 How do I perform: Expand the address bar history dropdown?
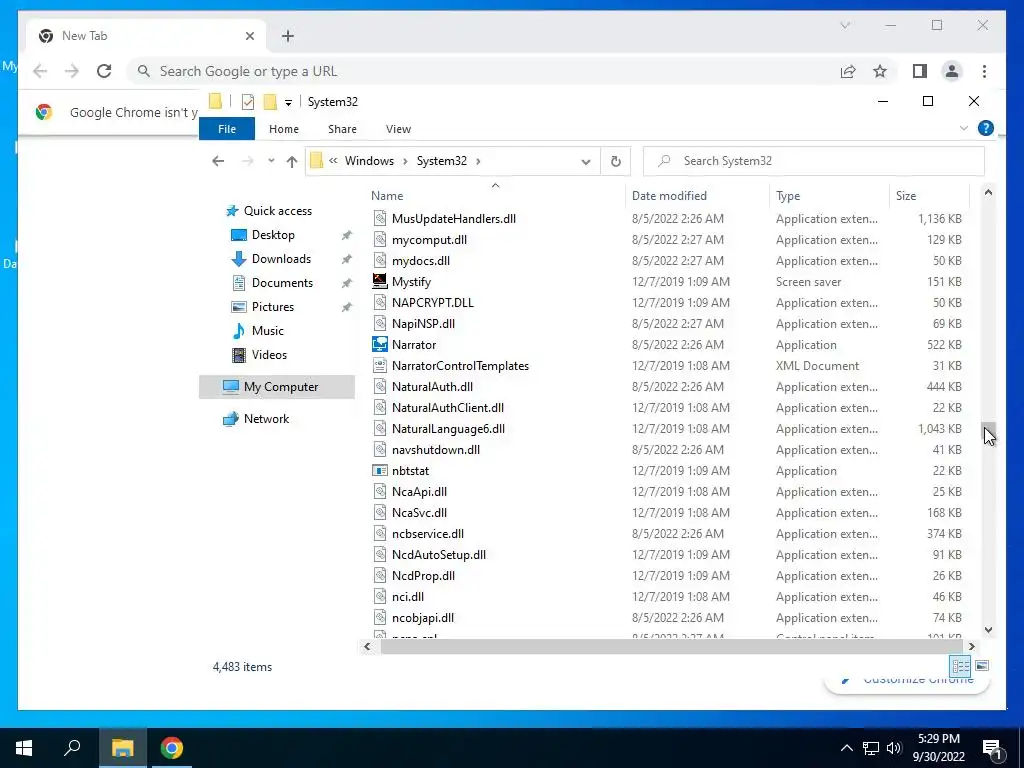click(x=586, y=162)
